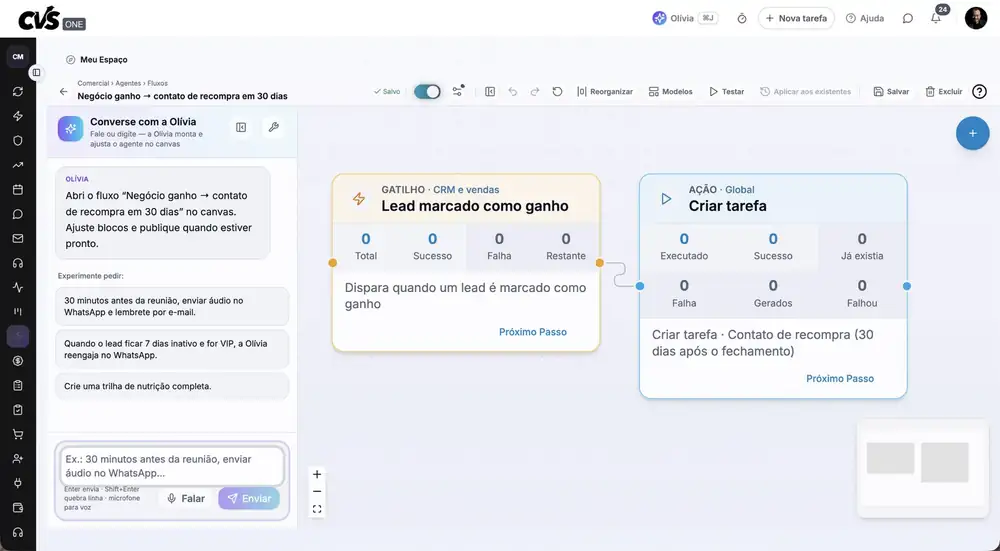Run the flow with Testar
The height and width of the screenshot is (551, 1000).
[x=726, y=92]
